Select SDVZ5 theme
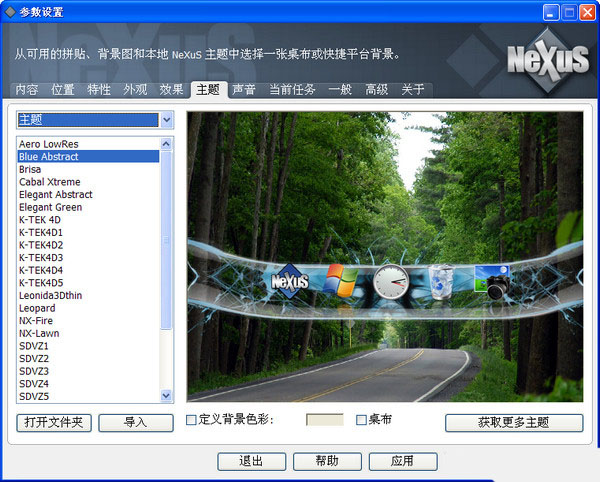This screenshot has height=482, width=600. pos(88,396)
